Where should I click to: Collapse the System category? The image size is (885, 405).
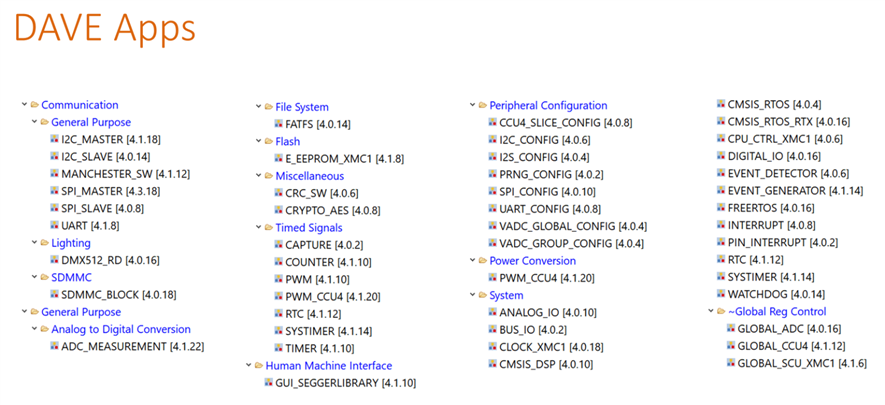472,295
